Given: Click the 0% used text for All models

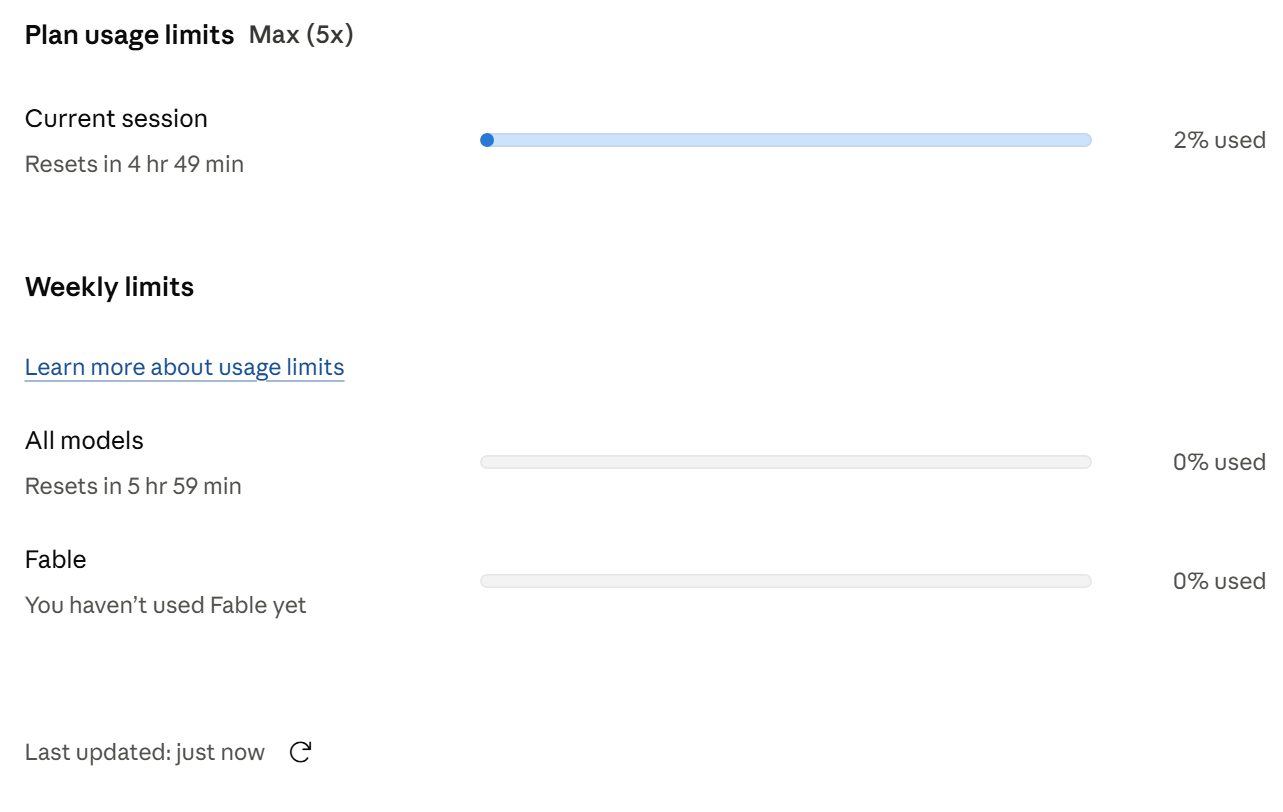Looking at the screenshot, I should (x=1219, y=462).
